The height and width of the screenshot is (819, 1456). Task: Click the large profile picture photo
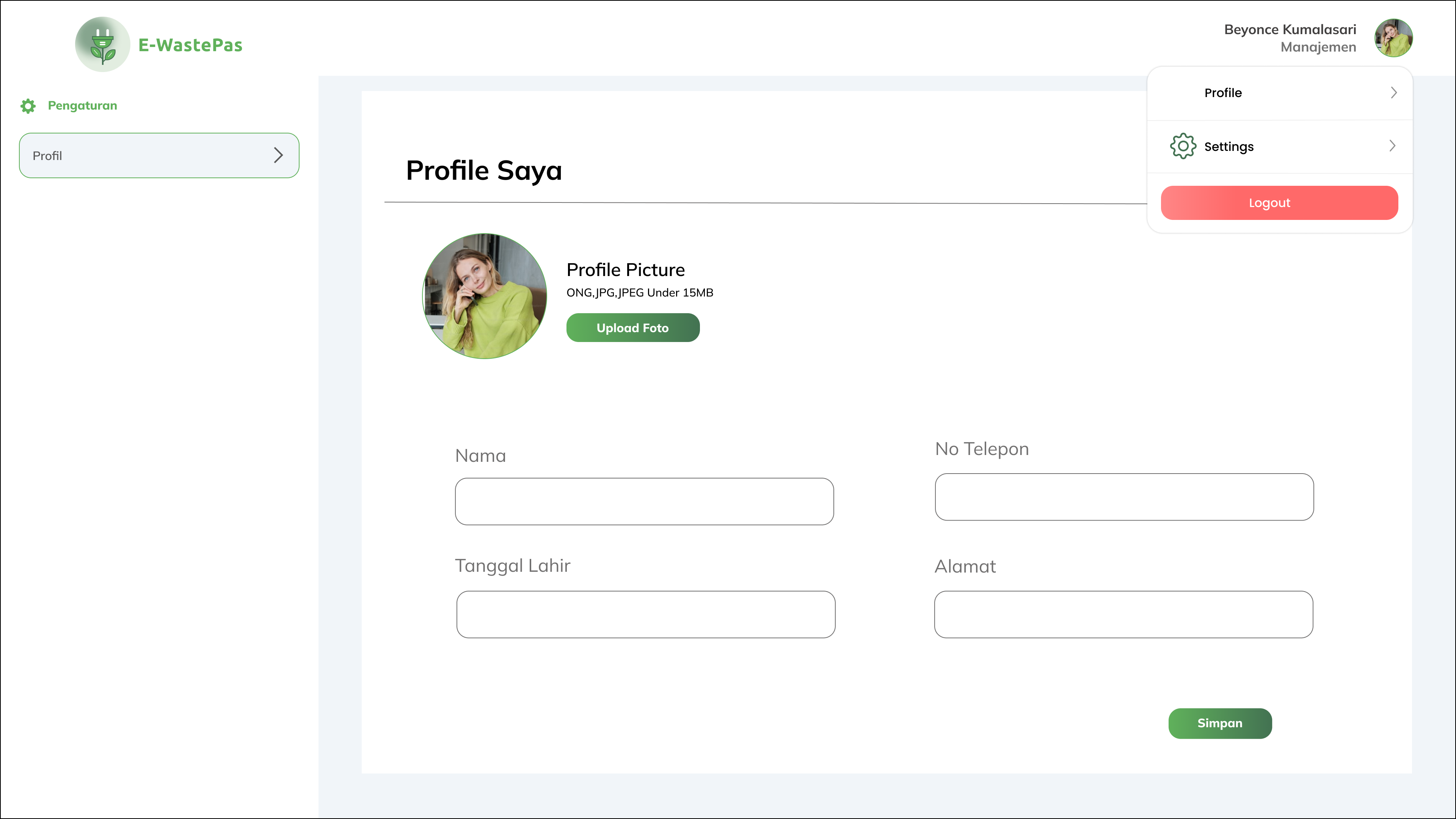(x=485, y=296)
